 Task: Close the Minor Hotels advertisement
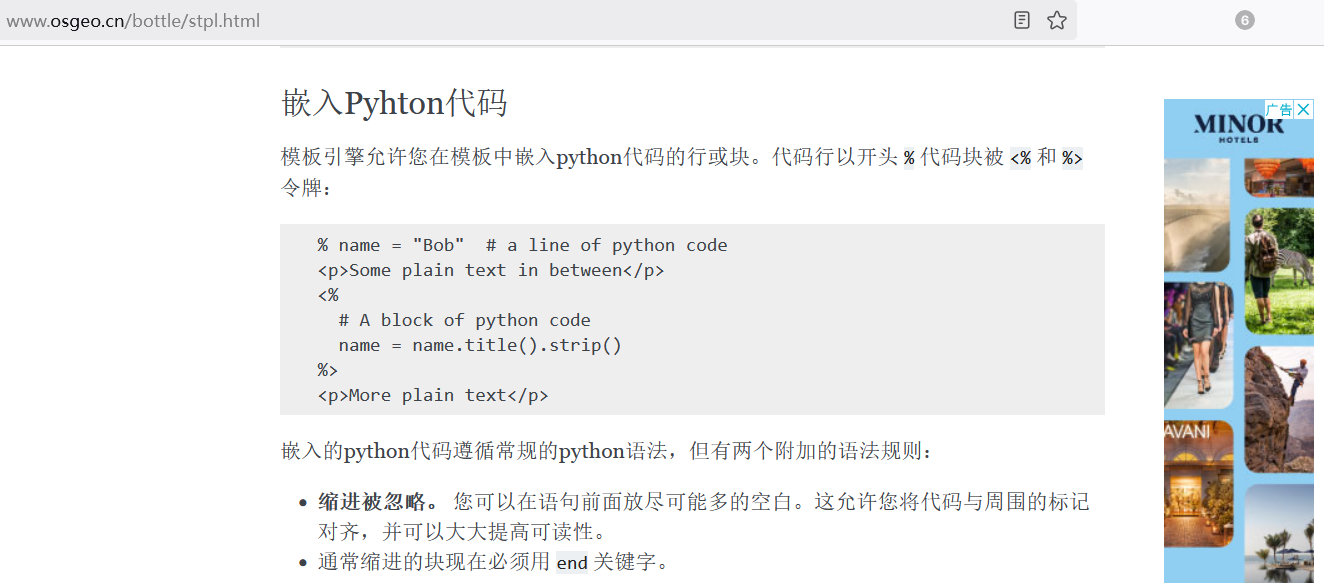(x=1303, y=110)
